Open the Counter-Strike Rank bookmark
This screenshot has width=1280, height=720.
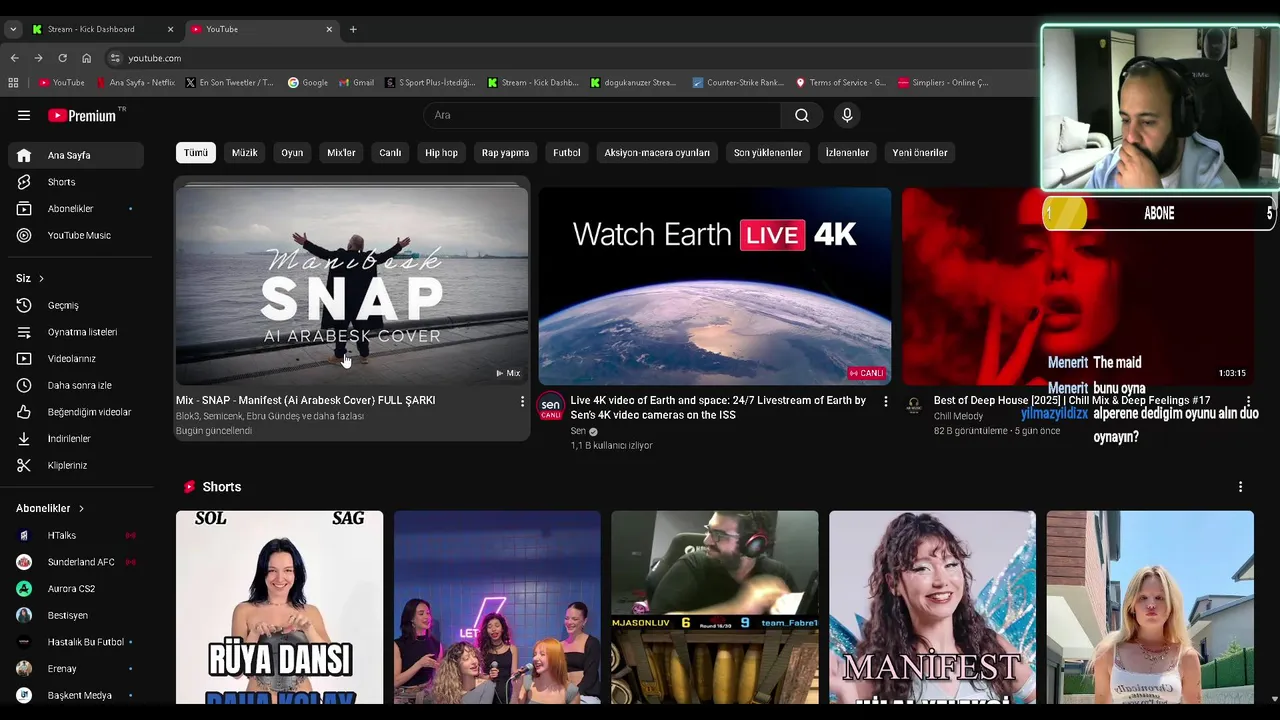[x=738, y=83]
